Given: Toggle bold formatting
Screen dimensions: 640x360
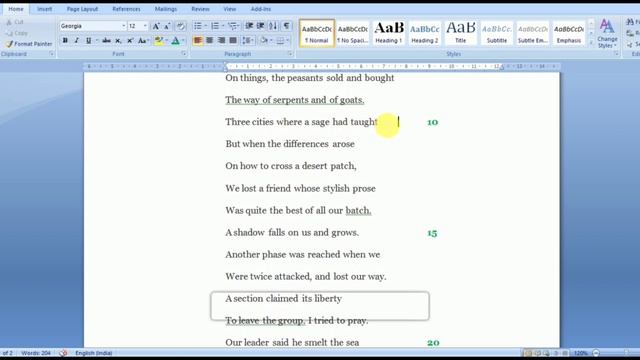Looking at the screenshot, I should (x=65, y=40).
